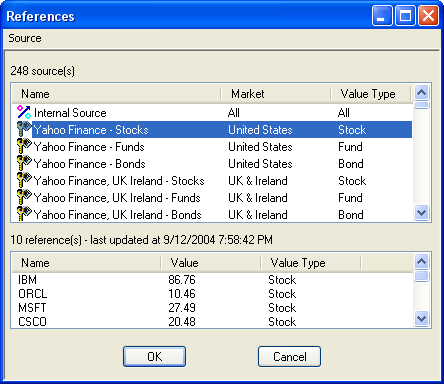Click the All market of Internal Source
Viewport: 444px width, 384px height.
pos(234,113)
